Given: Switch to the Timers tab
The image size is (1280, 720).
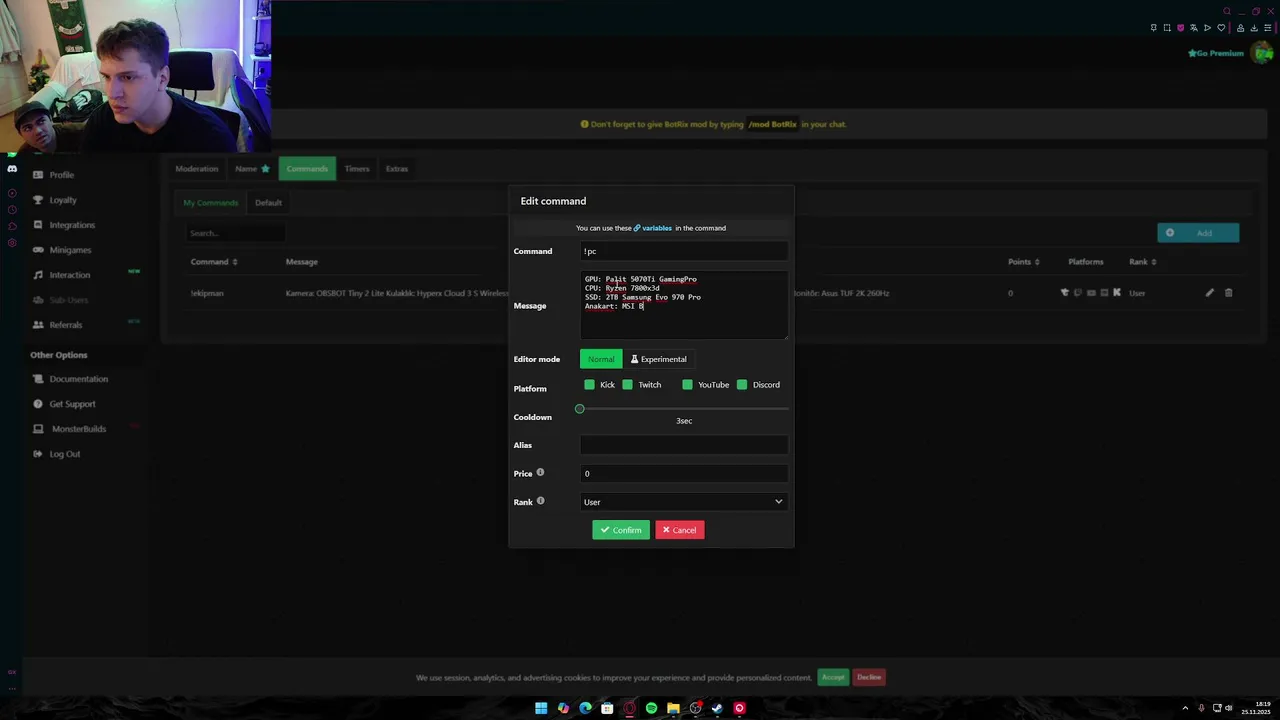Looking at the screenshot, I should click(x=357, y=169).
